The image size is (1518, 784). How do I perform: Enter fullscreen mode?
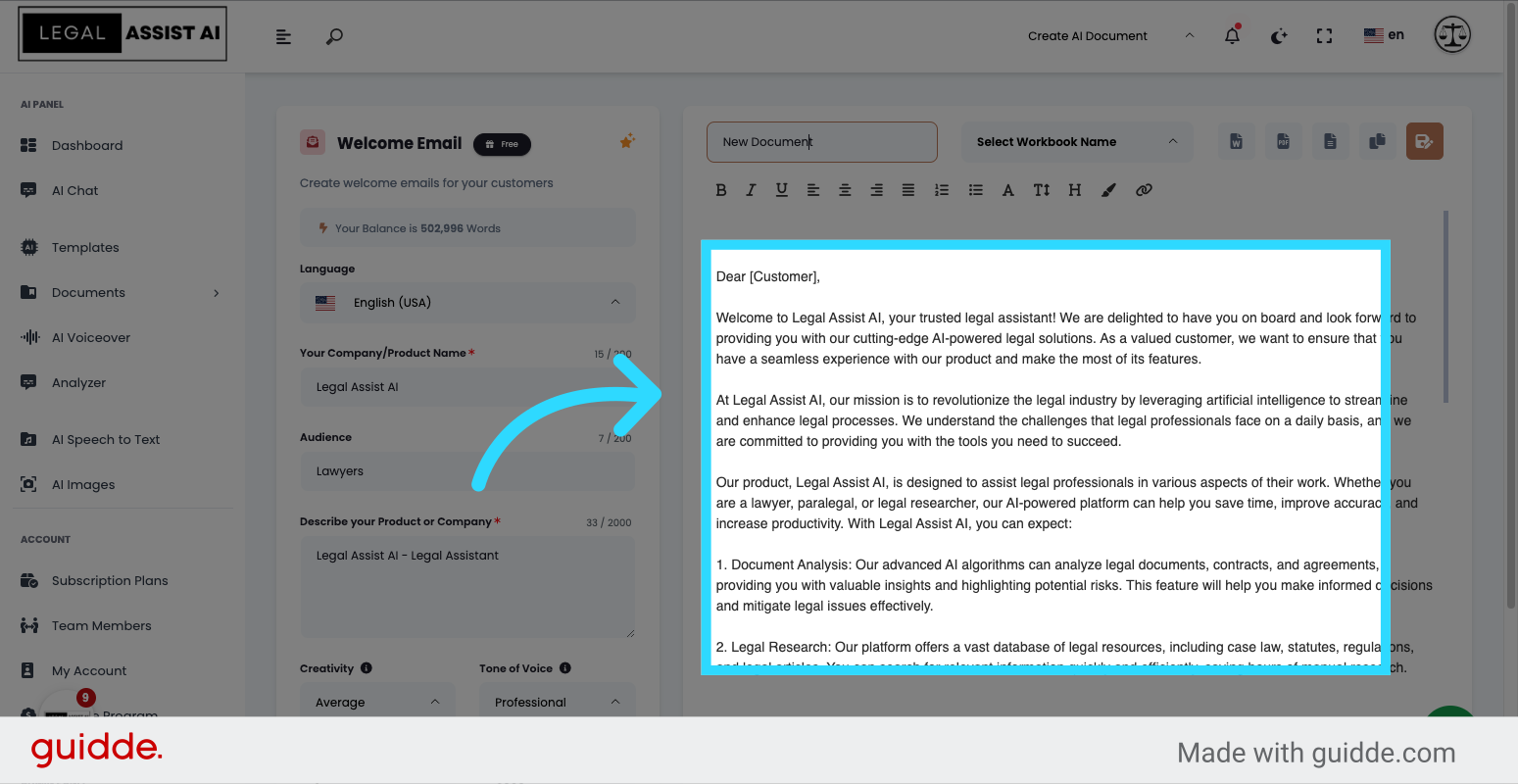pos(1325,36)
